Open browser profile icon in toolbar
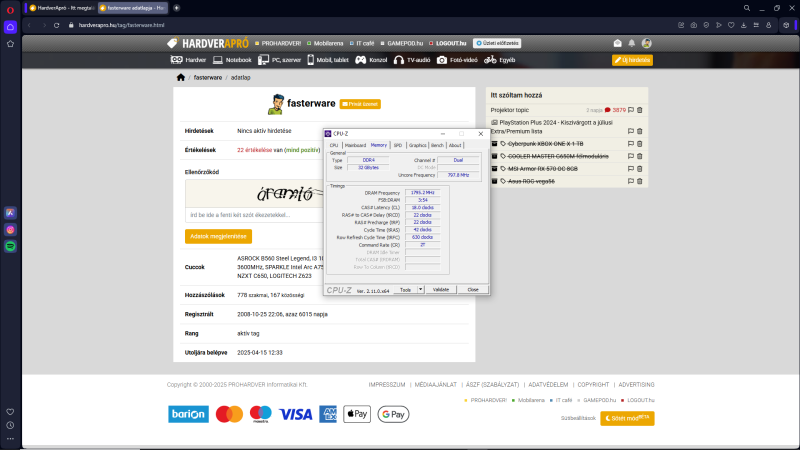This screenshot has width=800, height=450. [768, 25]
